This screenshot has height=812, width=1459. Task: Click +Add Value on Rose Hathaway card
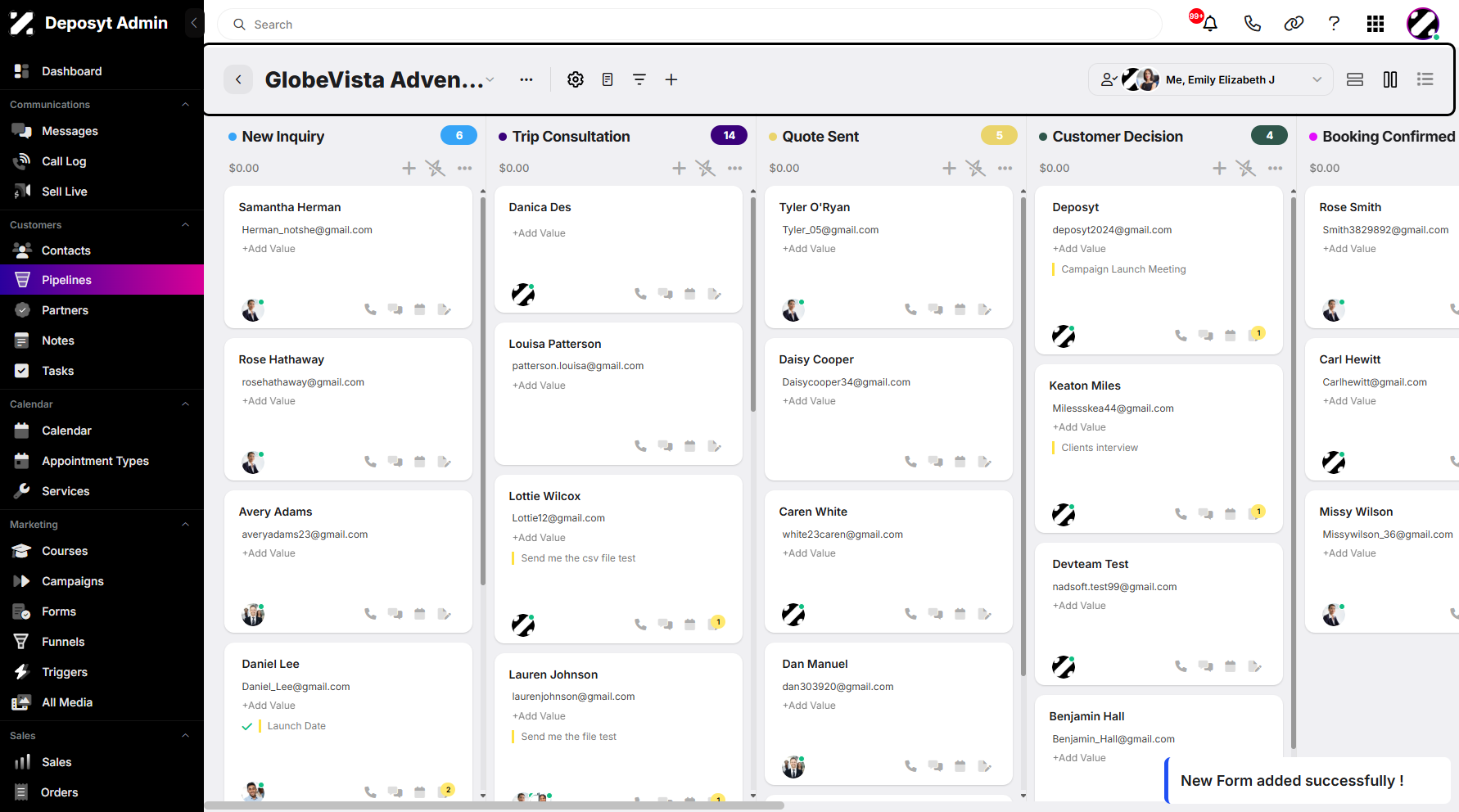(x=269, y=401)
